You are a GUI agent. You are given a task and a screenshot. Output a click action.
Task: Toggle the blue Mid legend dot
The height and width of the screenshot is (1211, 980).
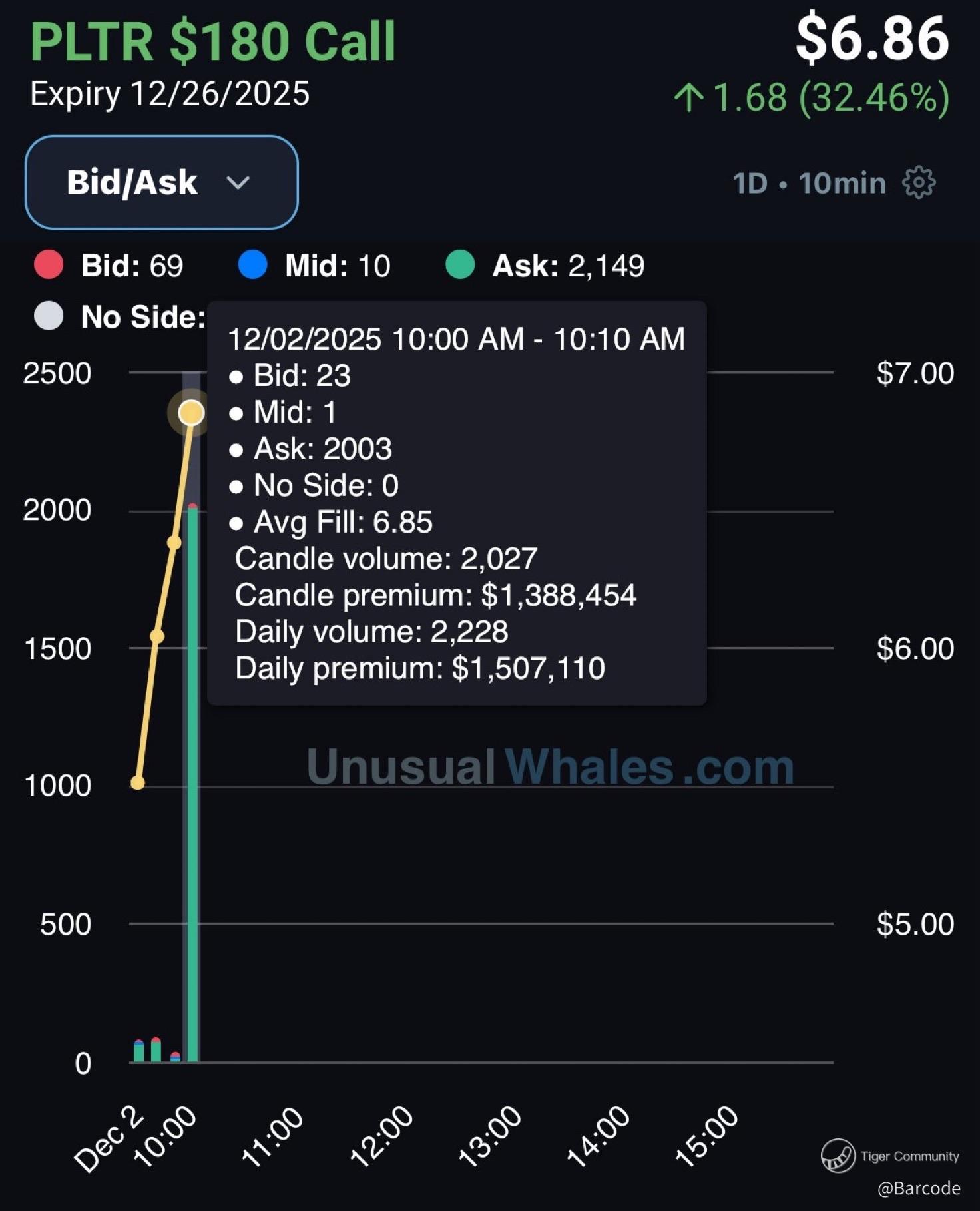tap(252, 264)
